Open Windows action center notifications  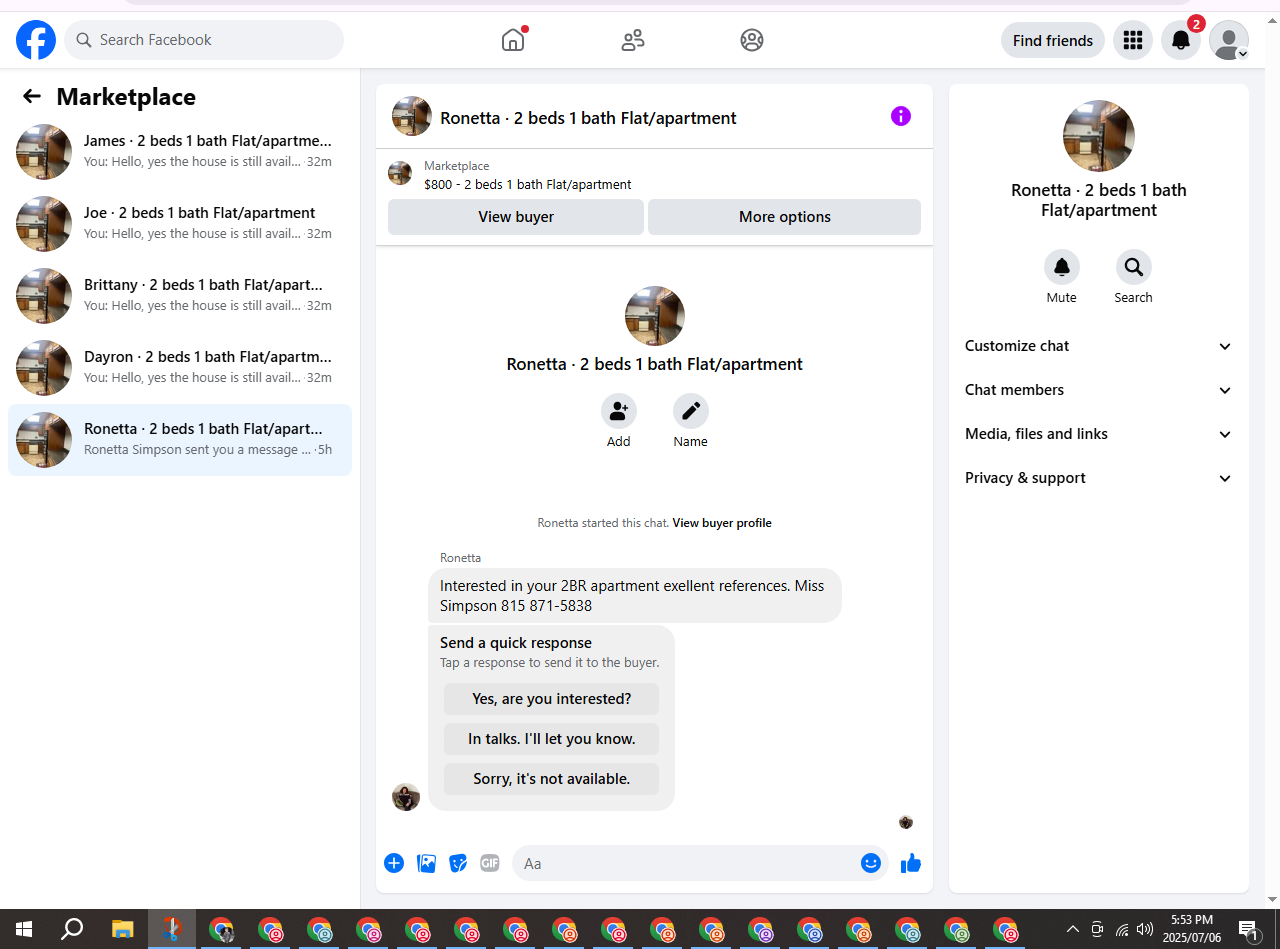point(1248,929)
